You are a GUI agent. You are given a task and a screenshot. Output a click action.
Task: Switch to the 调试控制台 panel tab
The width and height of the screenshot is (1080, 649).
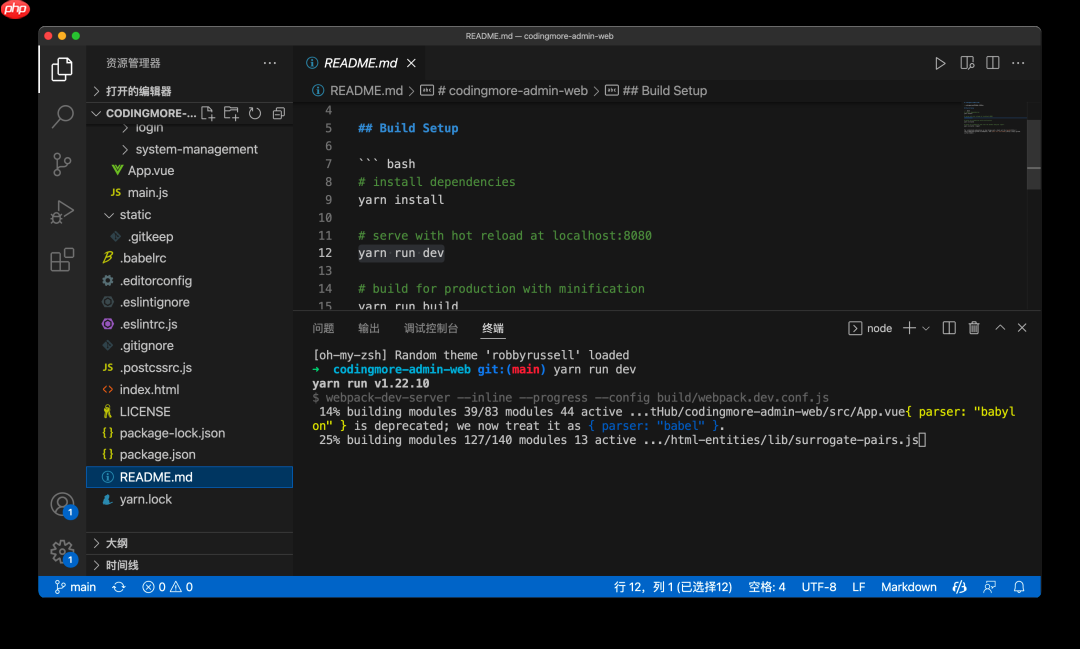click(431, 328)
